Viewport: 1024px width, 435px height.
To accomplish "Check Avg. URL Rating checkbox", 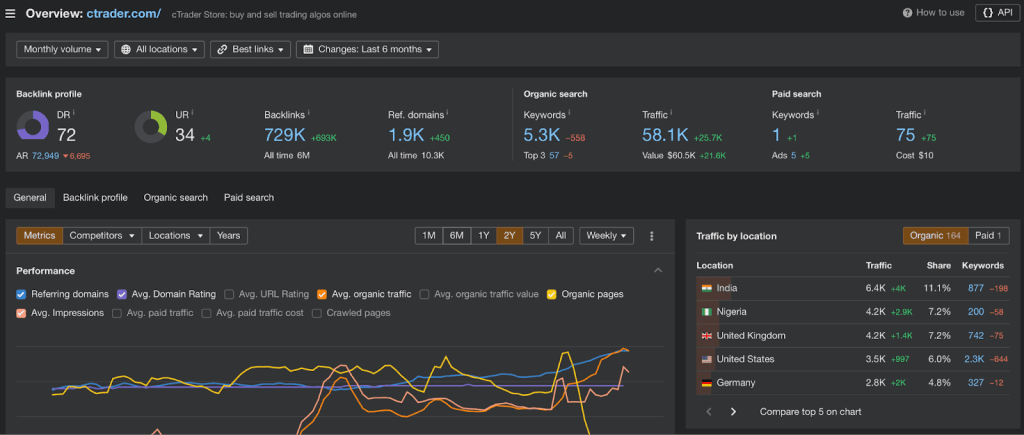I will pos(229,294).
